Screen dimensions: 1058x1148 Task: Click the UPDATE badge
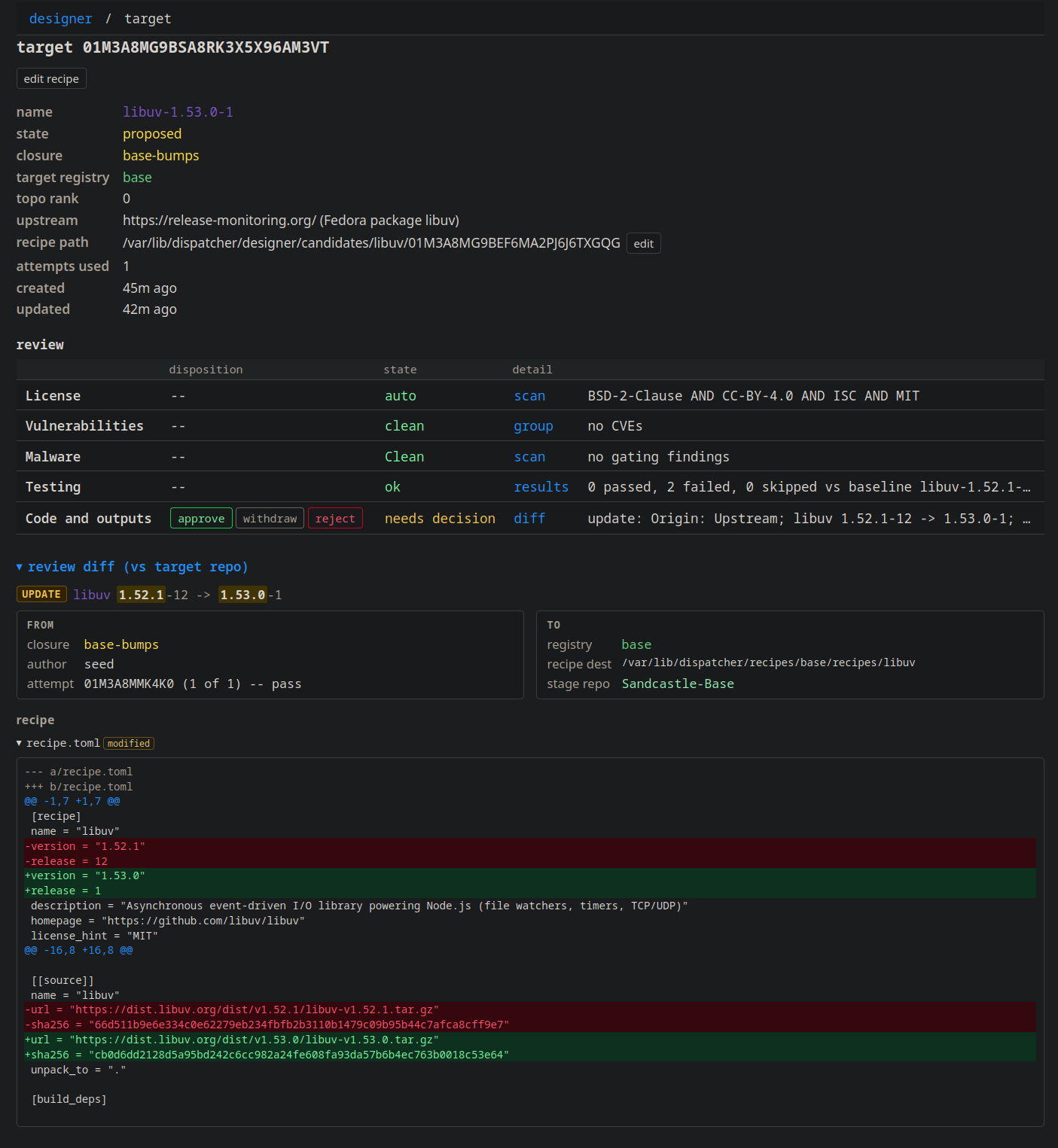coord(41,595)
